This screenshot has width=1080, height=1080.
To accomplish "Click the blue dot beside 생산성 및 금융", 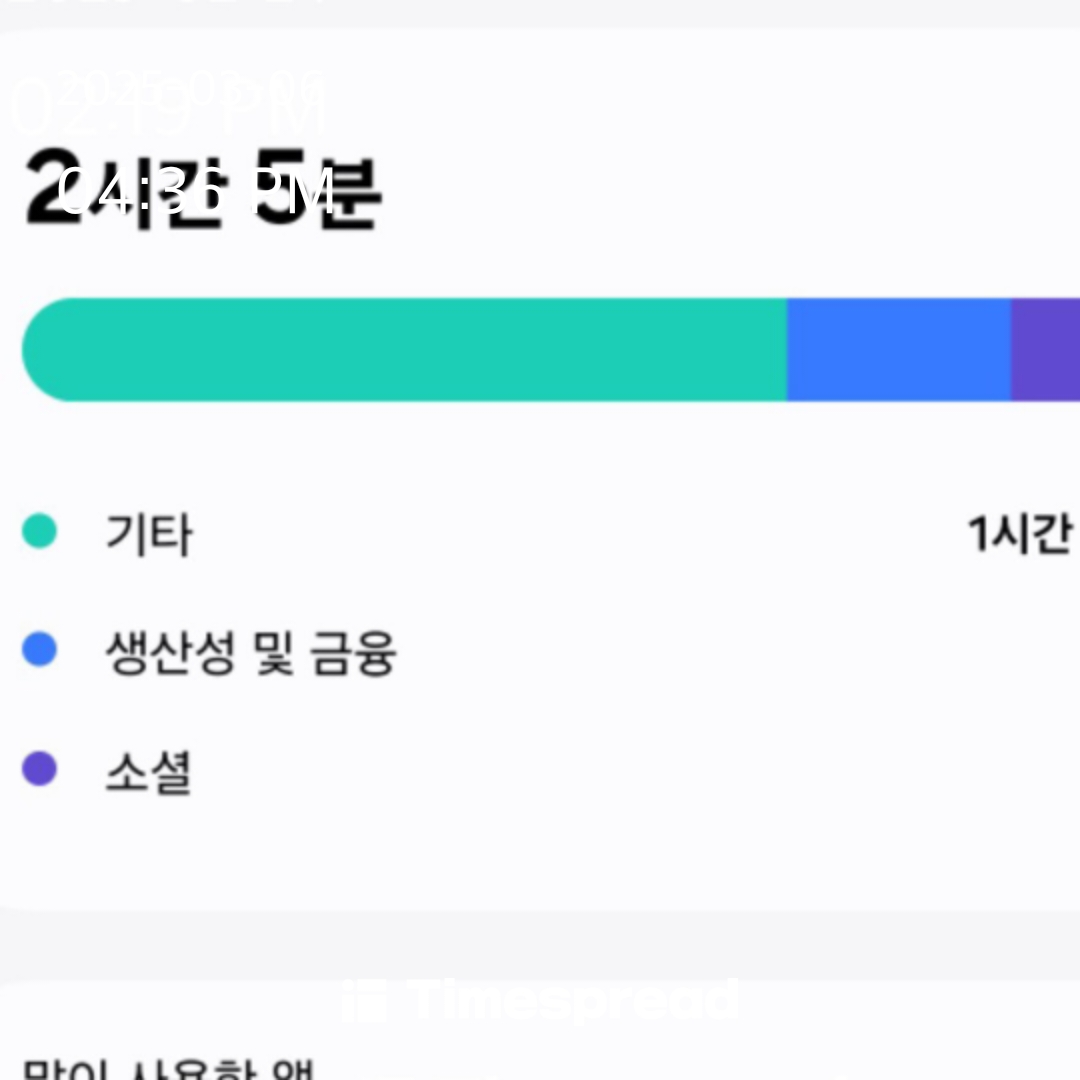I will point(39,650).
